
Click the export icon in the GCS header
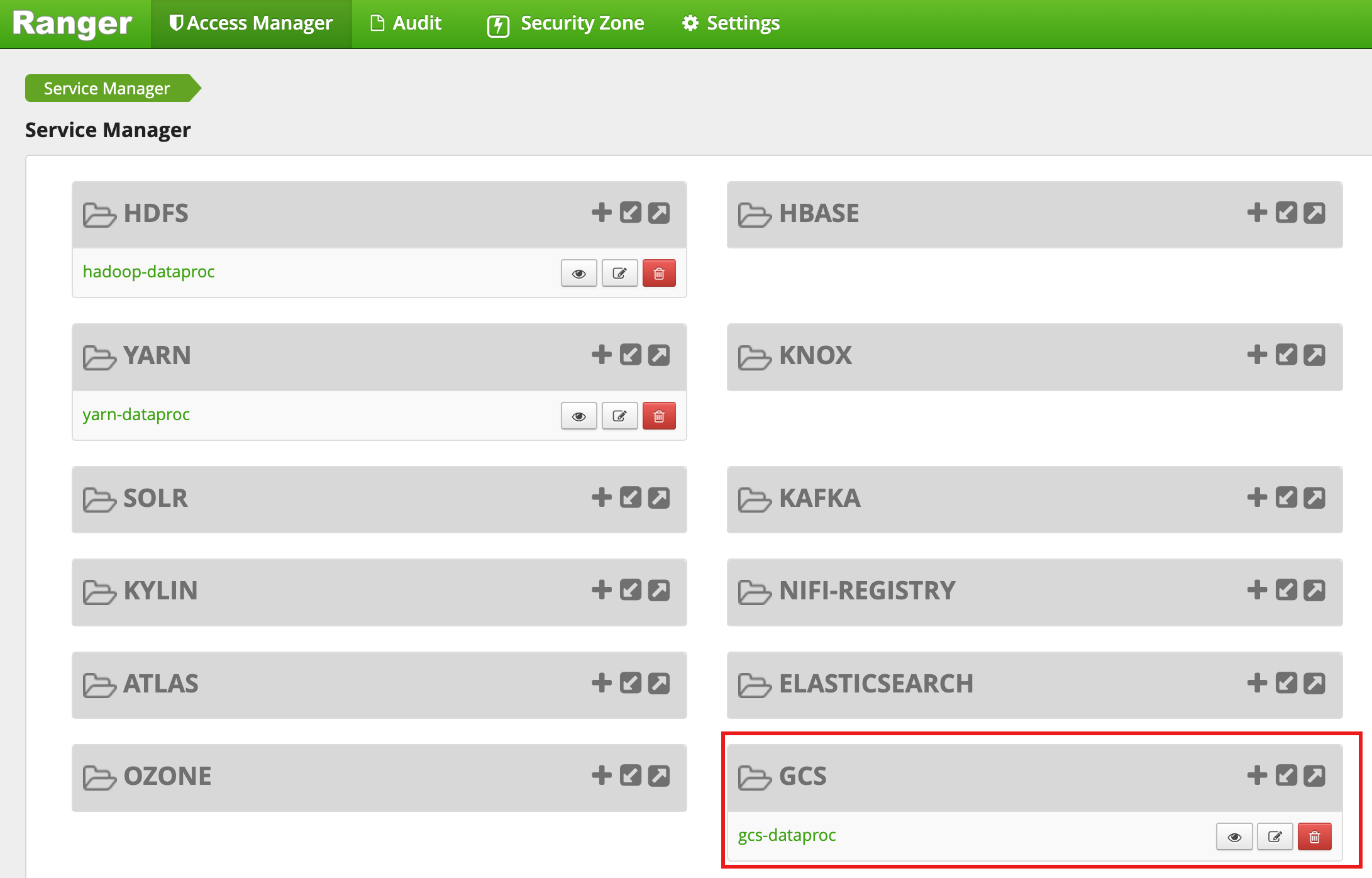click(x=1314, y=775)
